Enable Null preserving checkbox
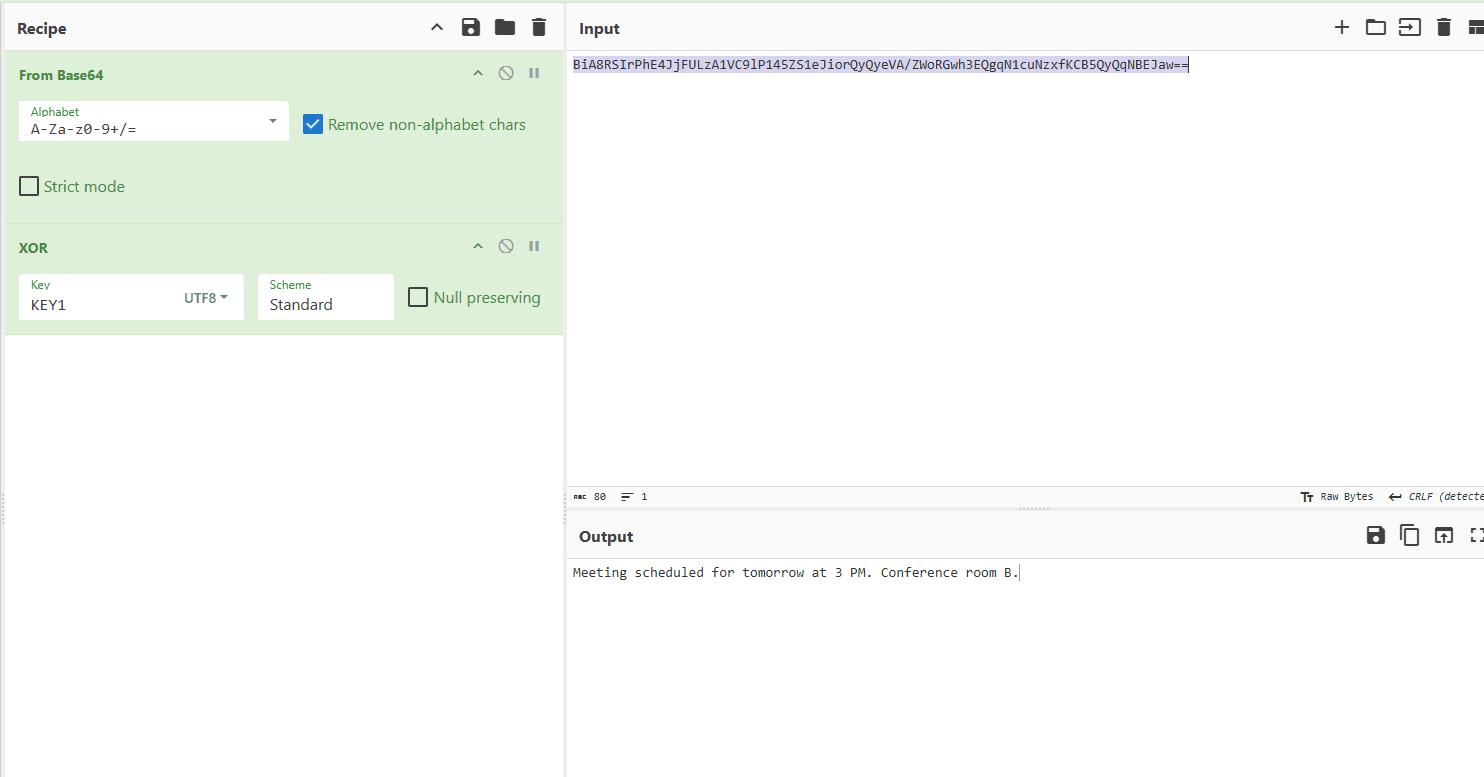This screenshot has height=777, width=1484. pyautogui.click(x=418, y=298)
